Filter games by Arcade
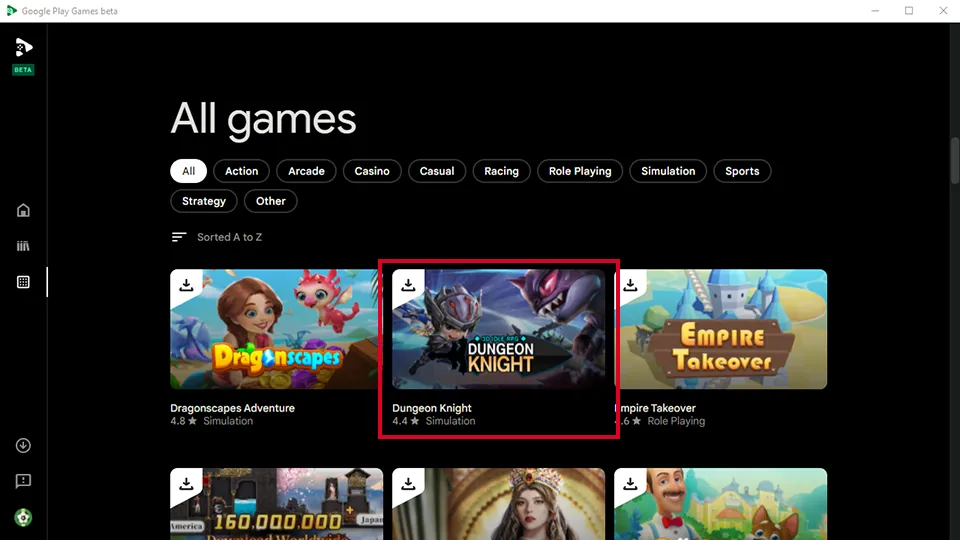 pos(306,171)
